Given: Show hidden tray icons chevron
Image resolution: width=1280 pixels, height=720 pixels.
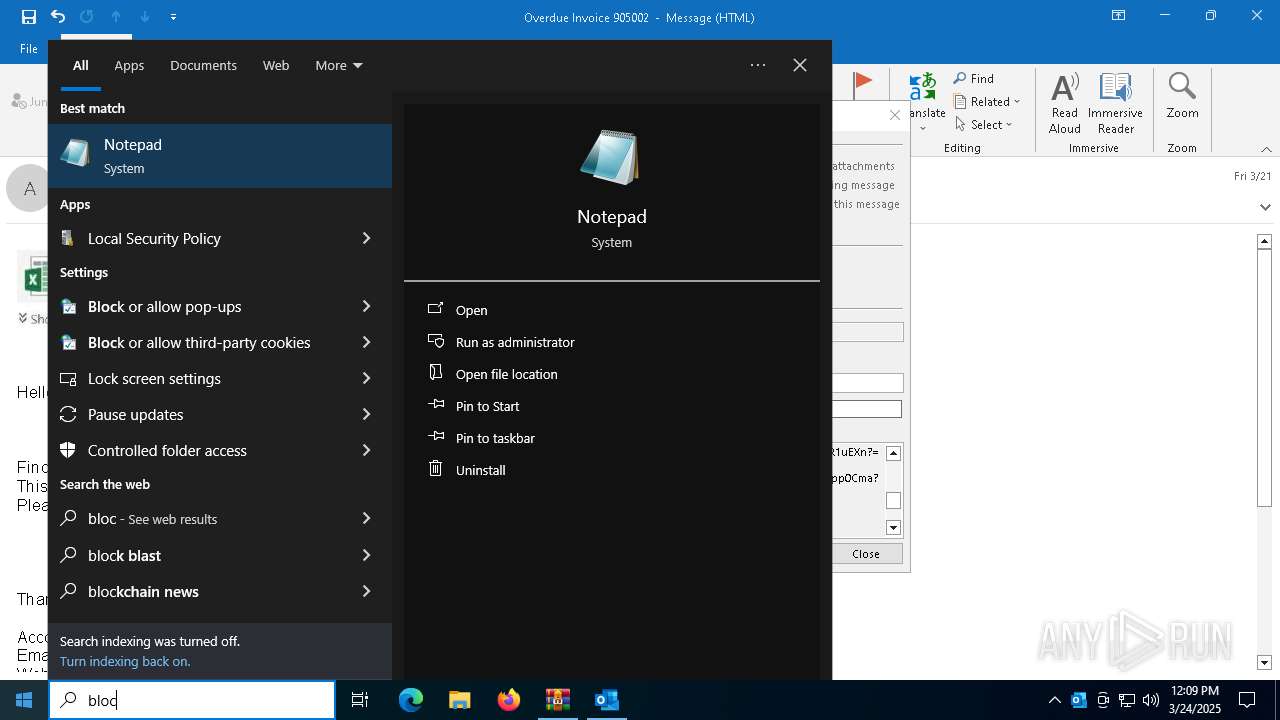Looking at the screenshot, I should point(1054,700).
